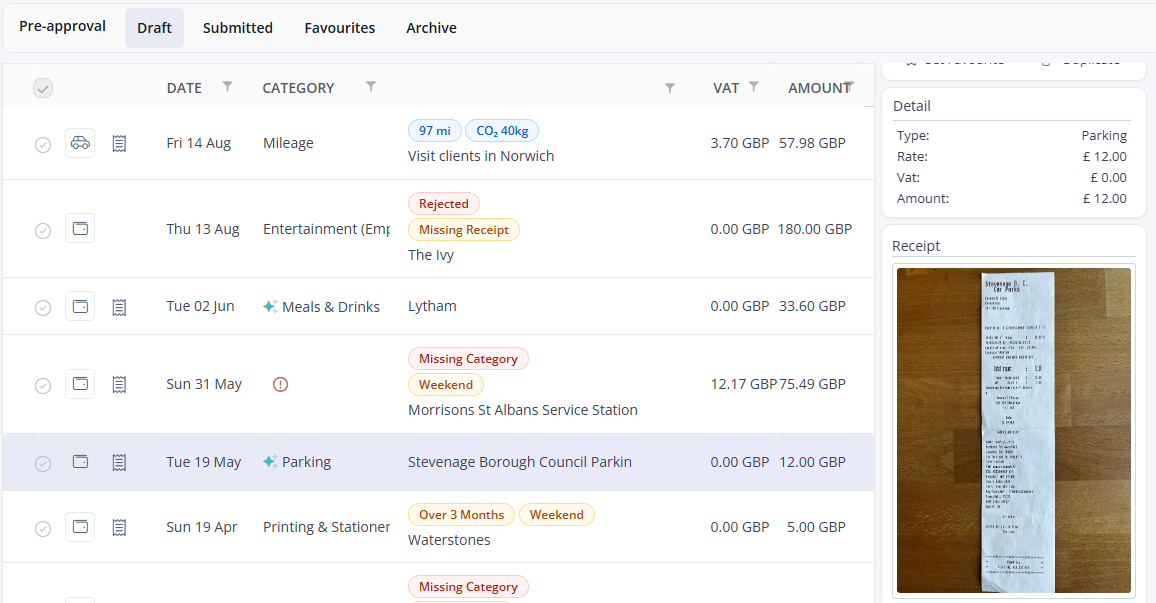This screenshot has height=603, width=1156.
Task: Go to the Favourites tab
Action: click(340, 28)
